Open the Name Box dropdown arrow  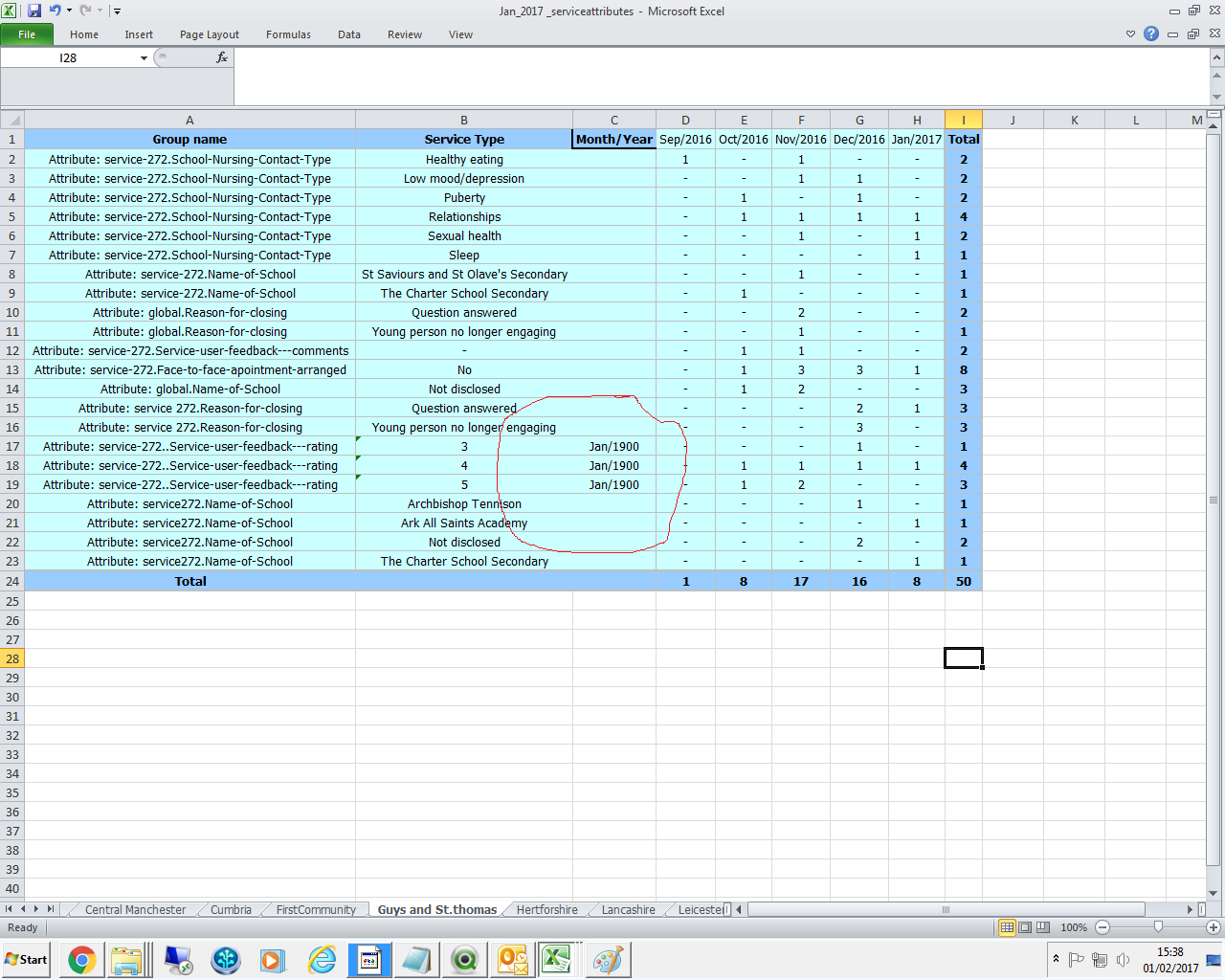(144, 58)
